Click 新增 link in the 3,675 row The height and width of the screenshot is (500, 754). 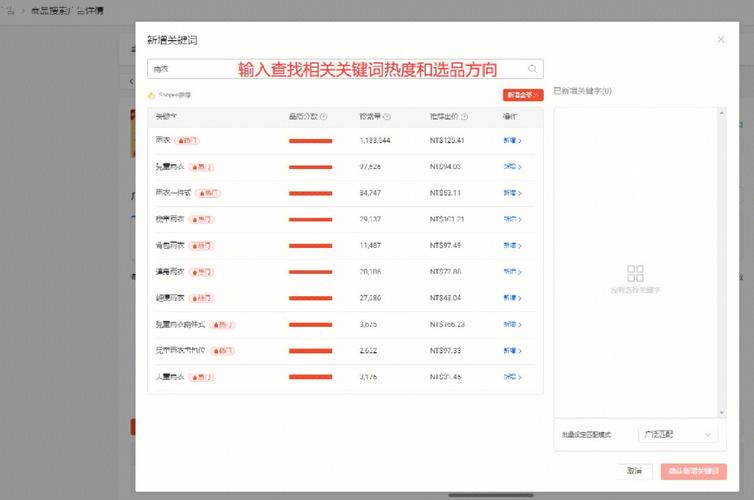[x=512, y=325]
